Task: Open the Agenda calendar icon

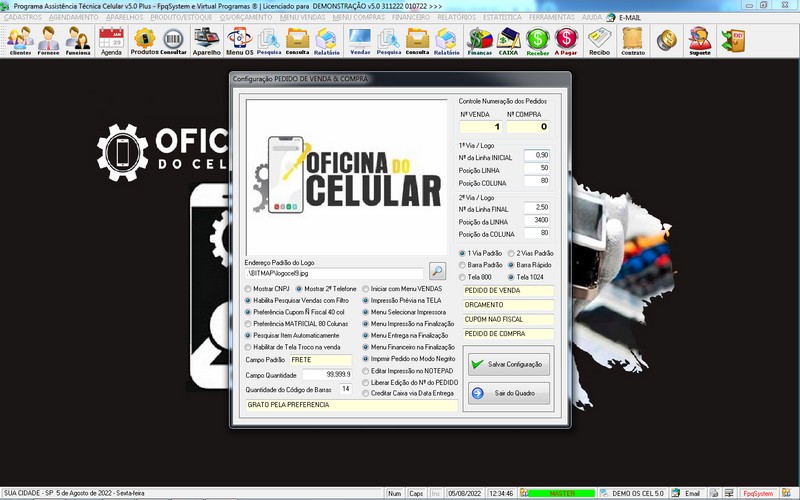Action: (x=111, y=41)
